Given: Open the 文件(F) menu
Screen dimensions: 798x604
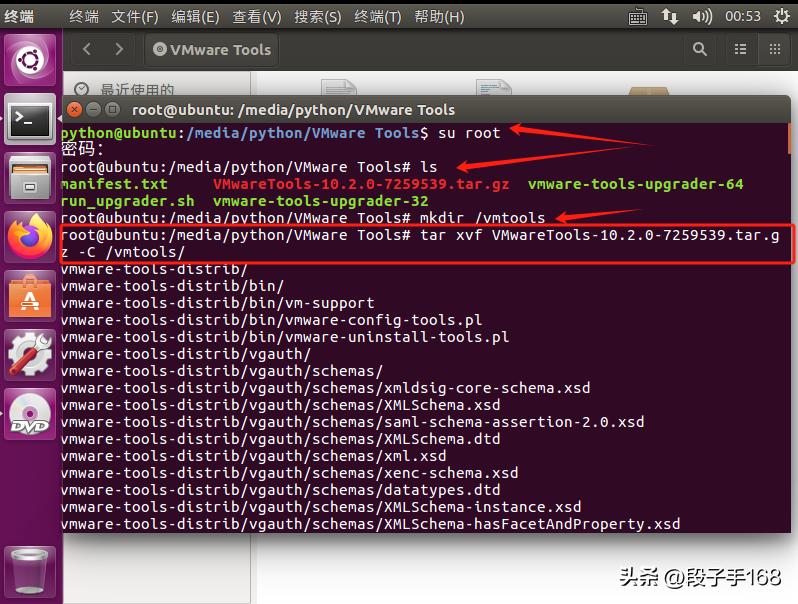Looking at the screenshot, I should pyautogui.click(x=135, y=17).
